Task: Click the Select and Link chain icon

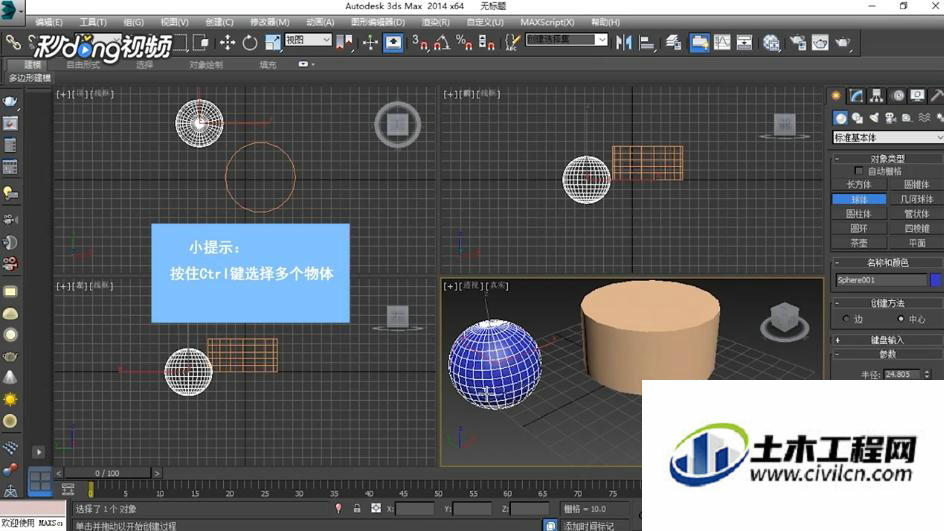Action: click(13, 42)
